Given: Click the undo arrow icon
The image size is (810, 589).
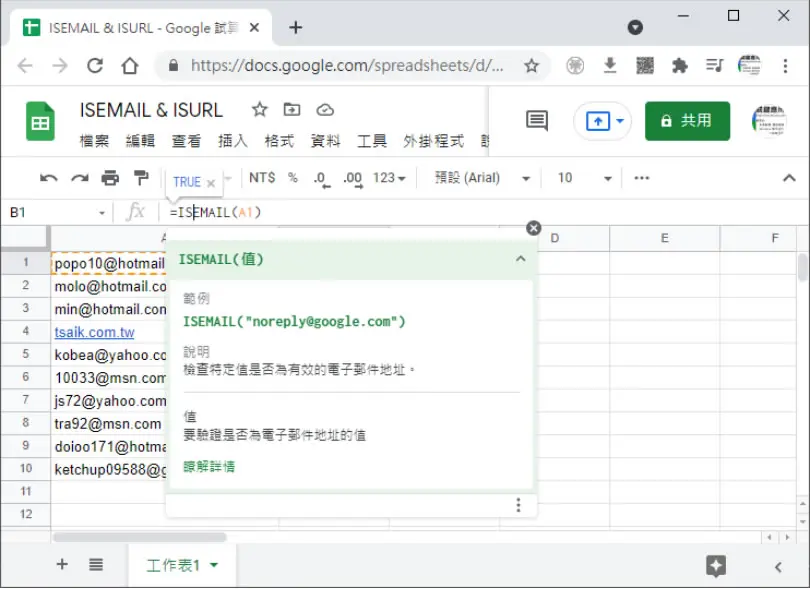Looking at the screenshot, I should click(49, 178).
